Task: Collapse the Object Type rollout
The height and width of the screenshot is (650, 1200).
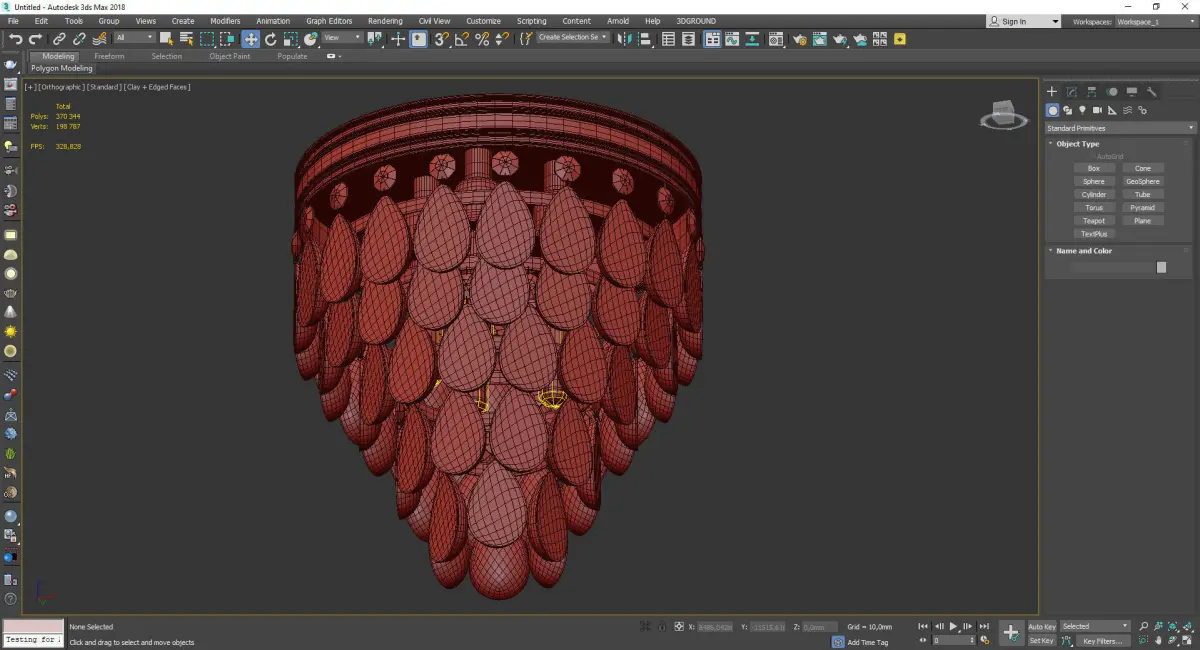Action: (1077, 144)
